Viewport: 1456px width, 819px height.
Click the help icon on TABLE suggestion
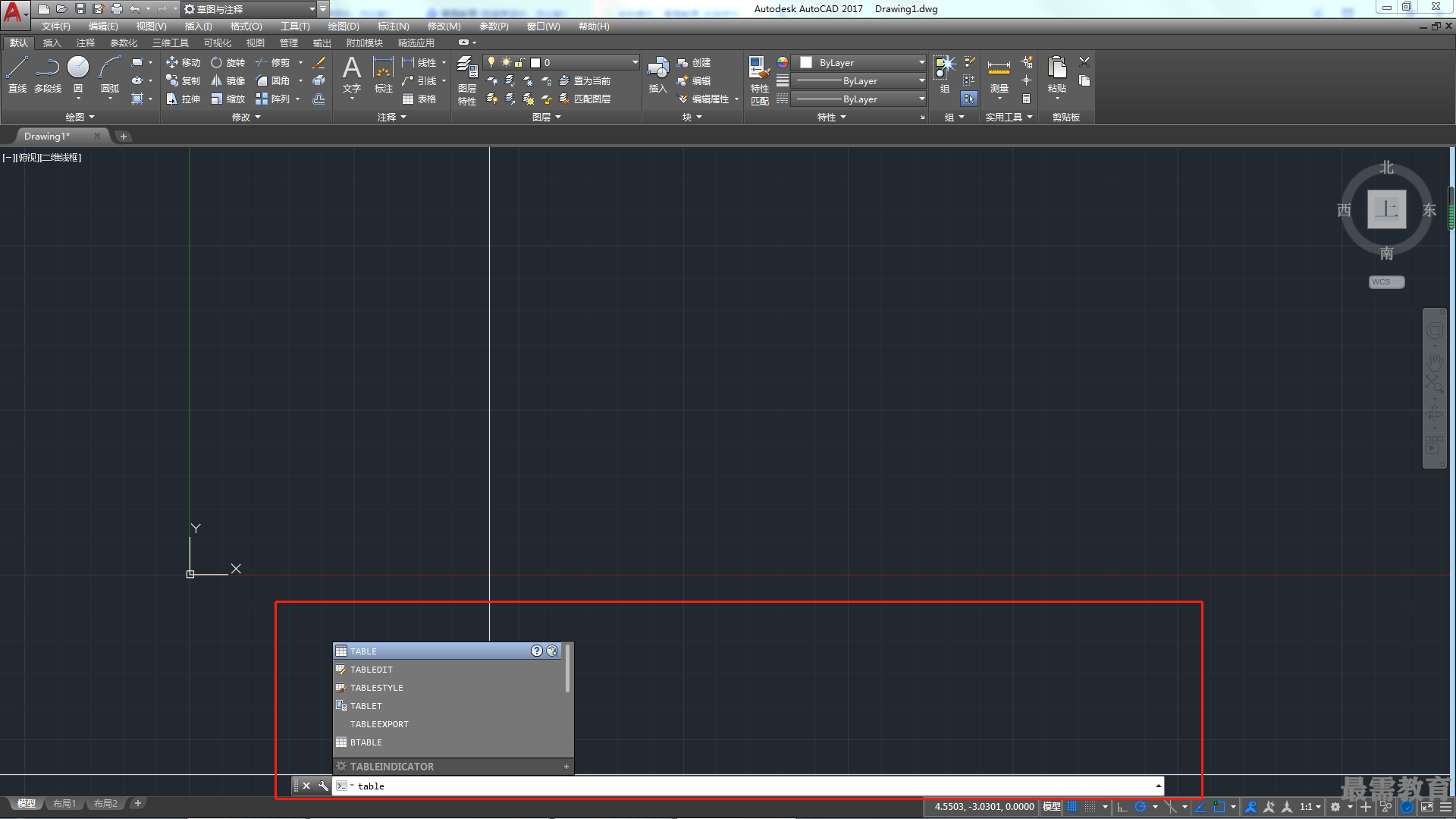(537, 651)
